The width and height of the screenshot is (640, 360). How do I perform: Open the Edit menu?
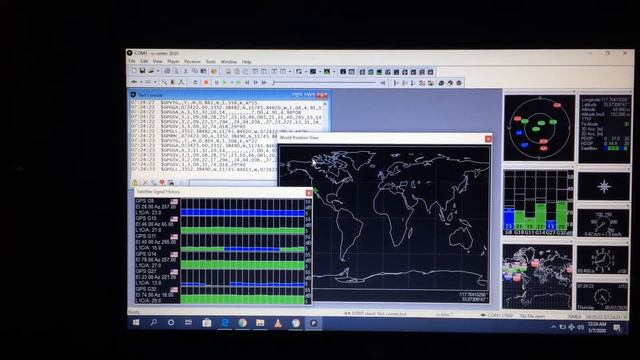coord(144,61)
